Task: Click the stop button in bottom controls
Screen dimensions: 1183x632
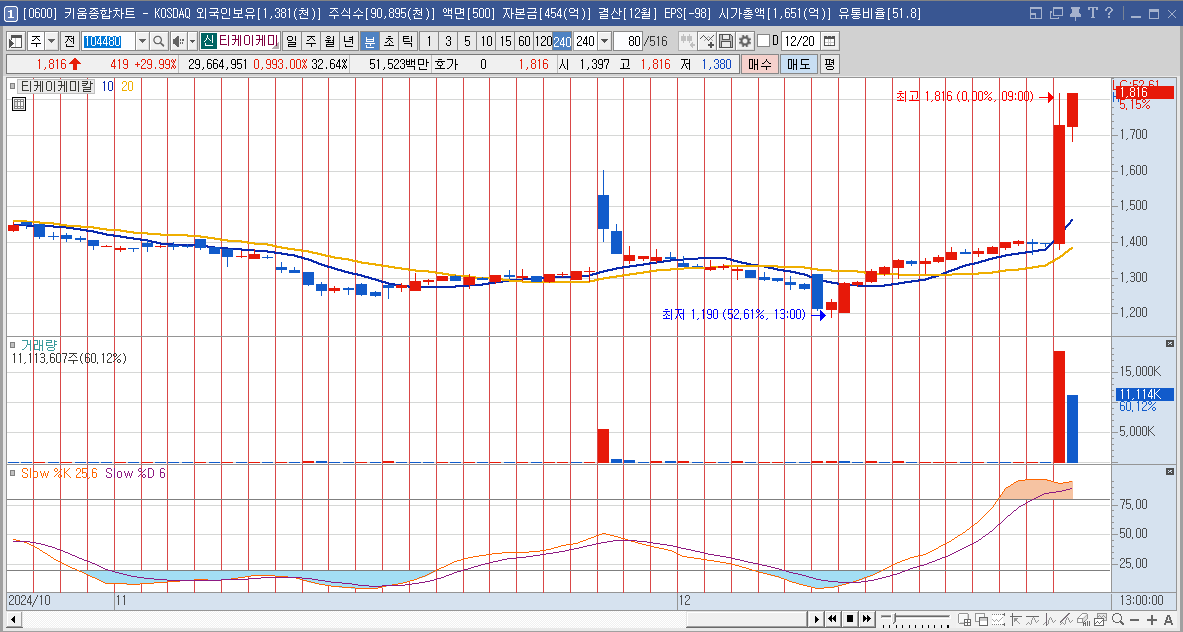Action: click(x=850, y=619)
